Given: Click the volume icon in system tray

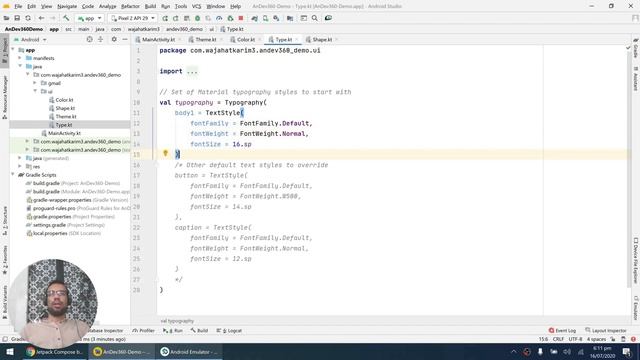Looking at the screenshot, I should pyautogui.click(x=567, y=351).
